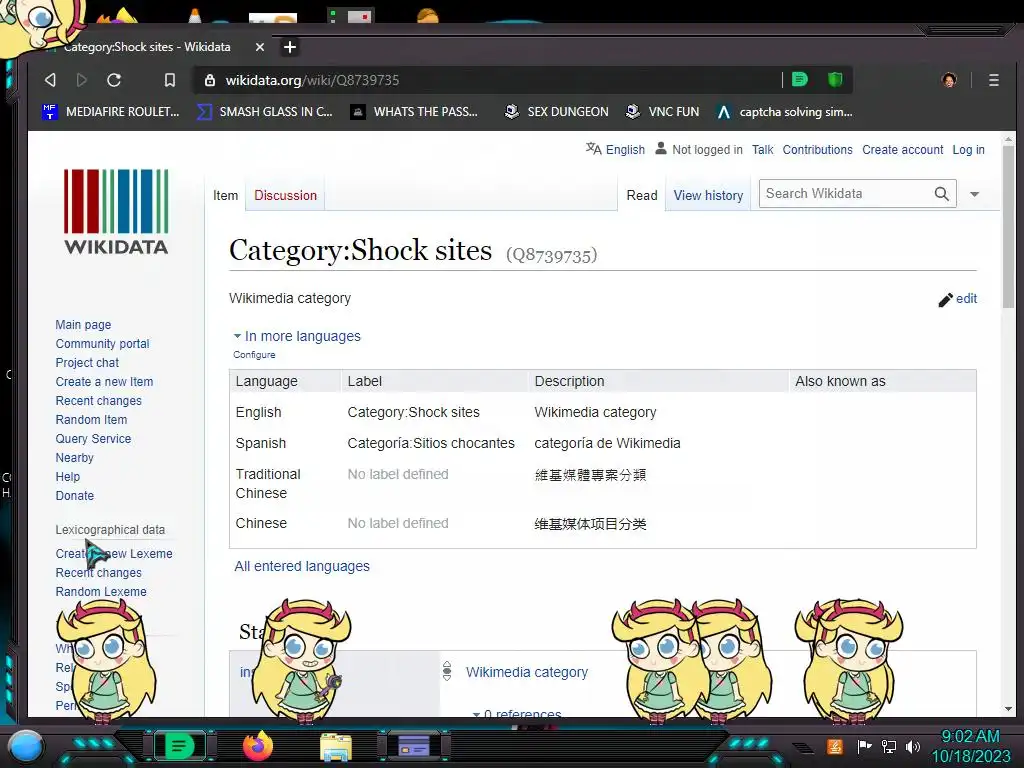Click the Wikidata logo

116,211
